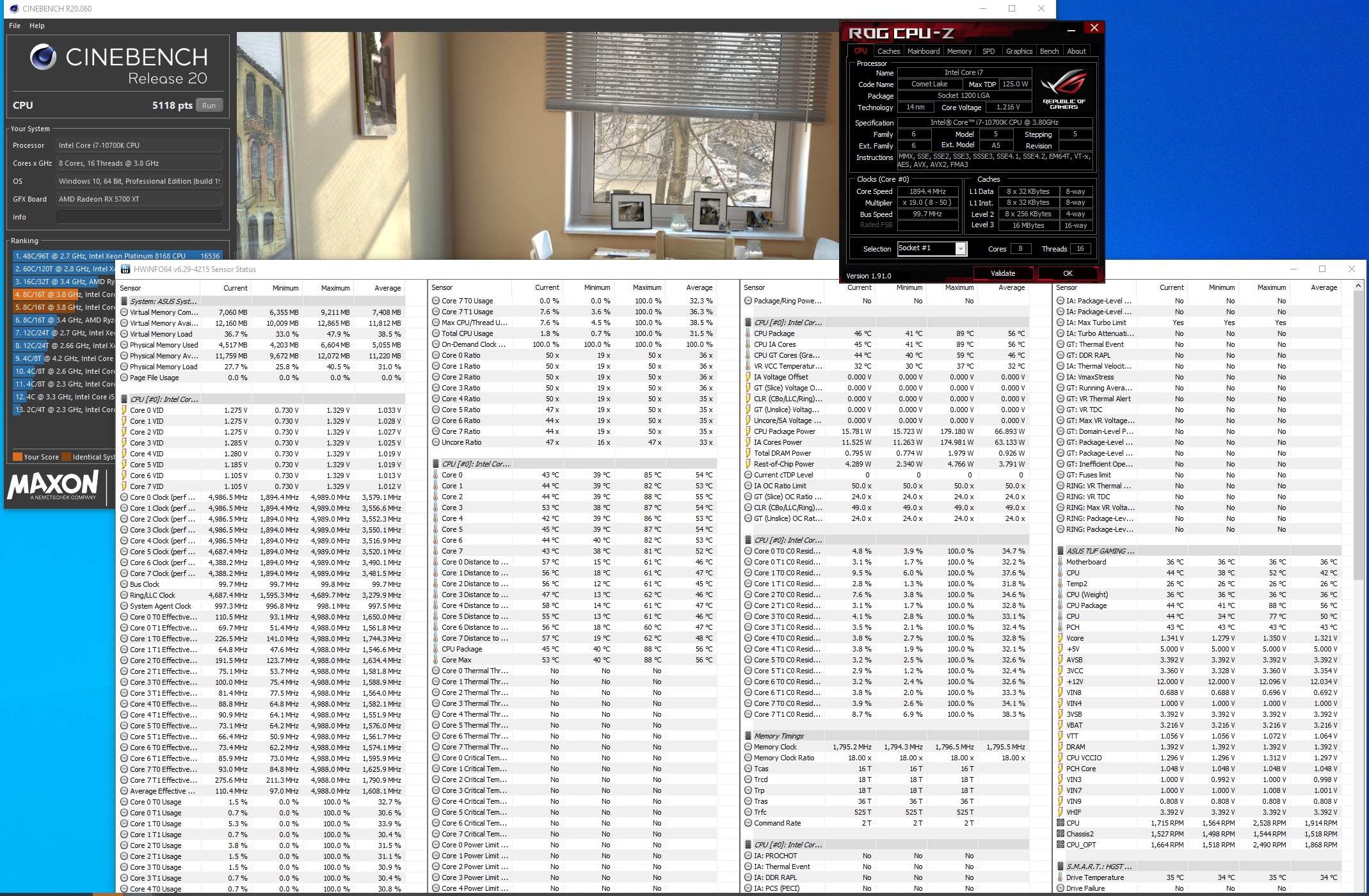Click thermometer icon beside Core Max
The height and width of the screenshot is (896, 1369).
(x=436, y=660)
